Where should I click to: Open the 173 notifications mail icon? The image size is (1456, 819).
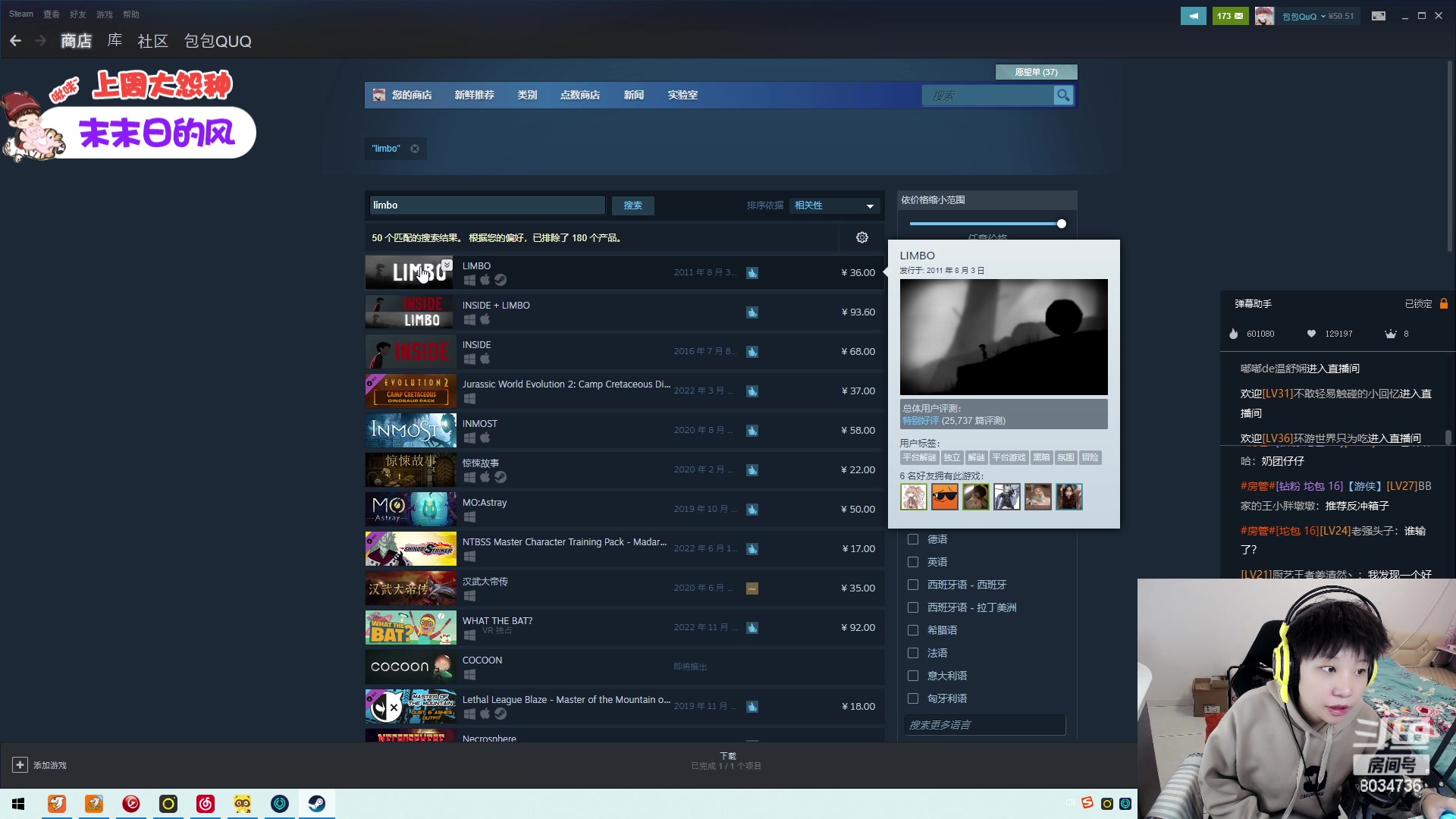(x=1230, y=16)
